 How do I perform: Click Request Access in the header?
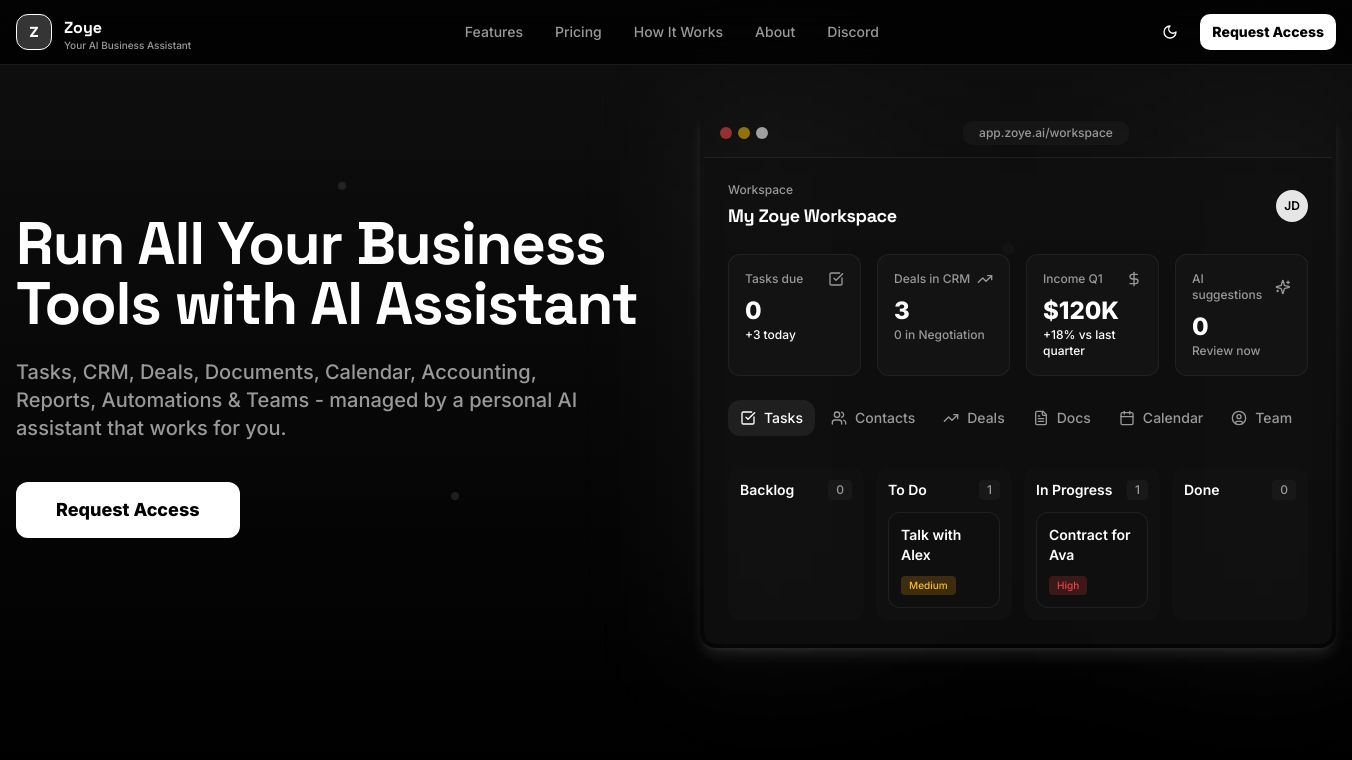1268,32
